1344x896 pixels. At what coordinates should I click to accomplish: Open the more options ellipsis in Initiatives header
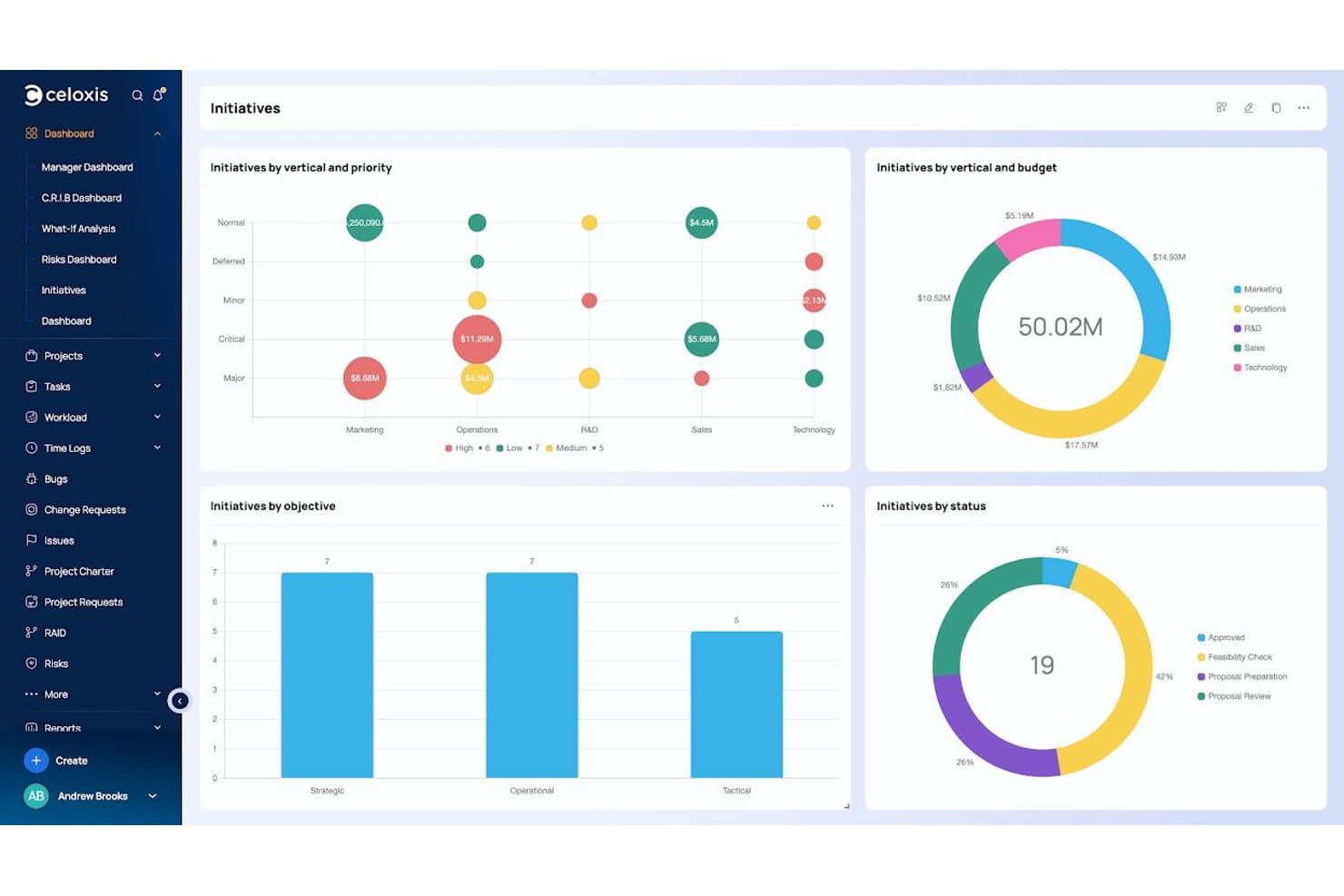pyautogui.click(x=1304, y=107)
